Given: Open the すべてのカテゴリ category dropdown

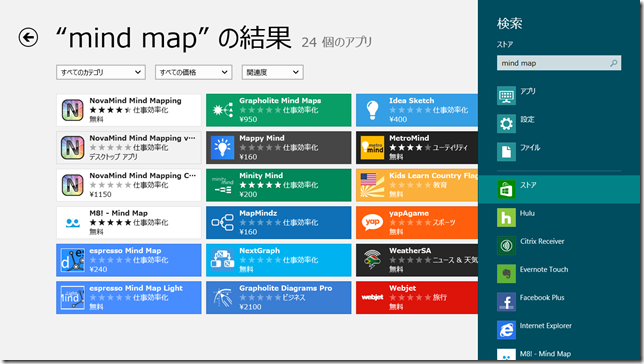Looking at the screenshot, I should [101, 72].
